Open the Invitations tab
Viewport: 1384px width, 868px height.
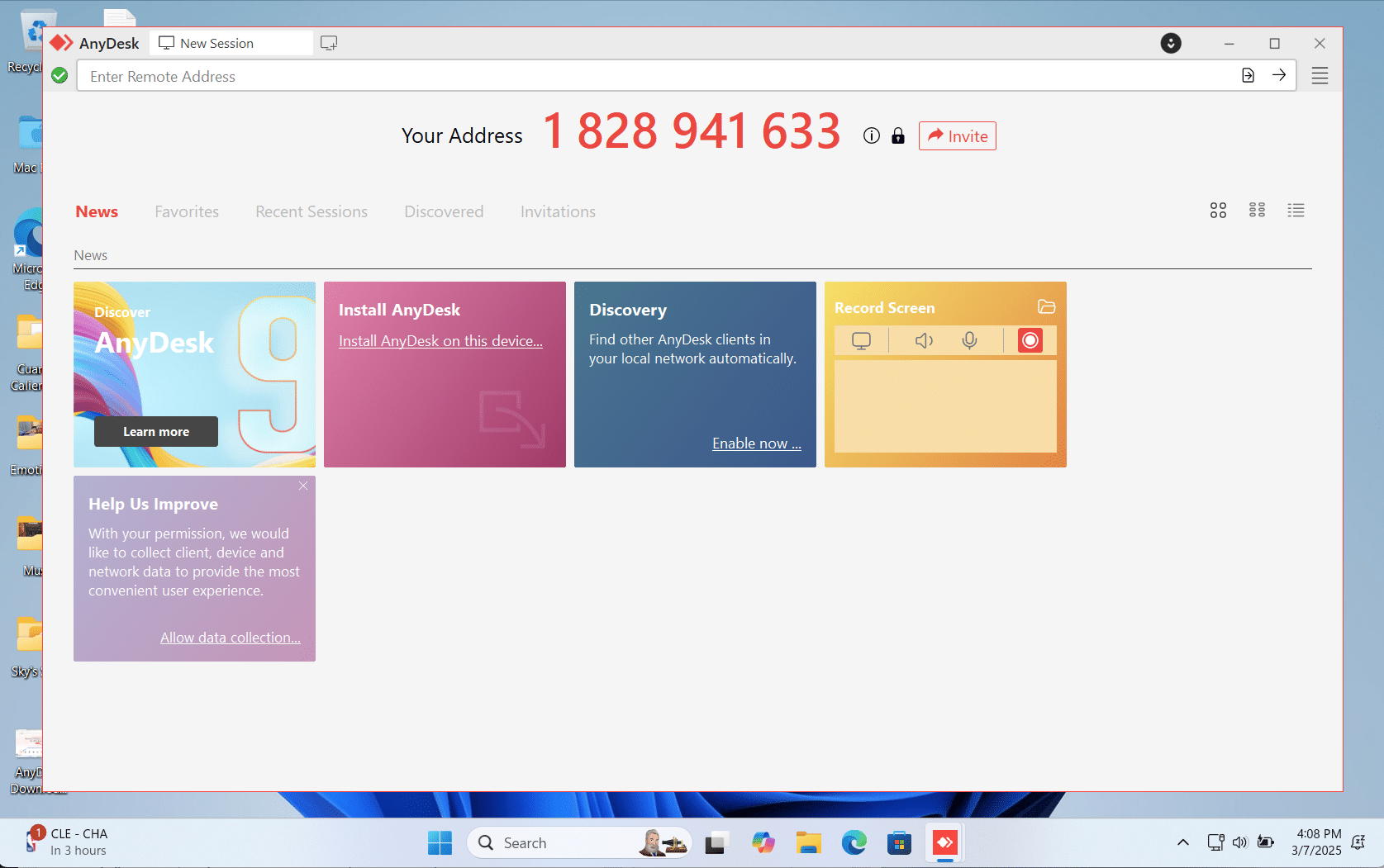558,211
